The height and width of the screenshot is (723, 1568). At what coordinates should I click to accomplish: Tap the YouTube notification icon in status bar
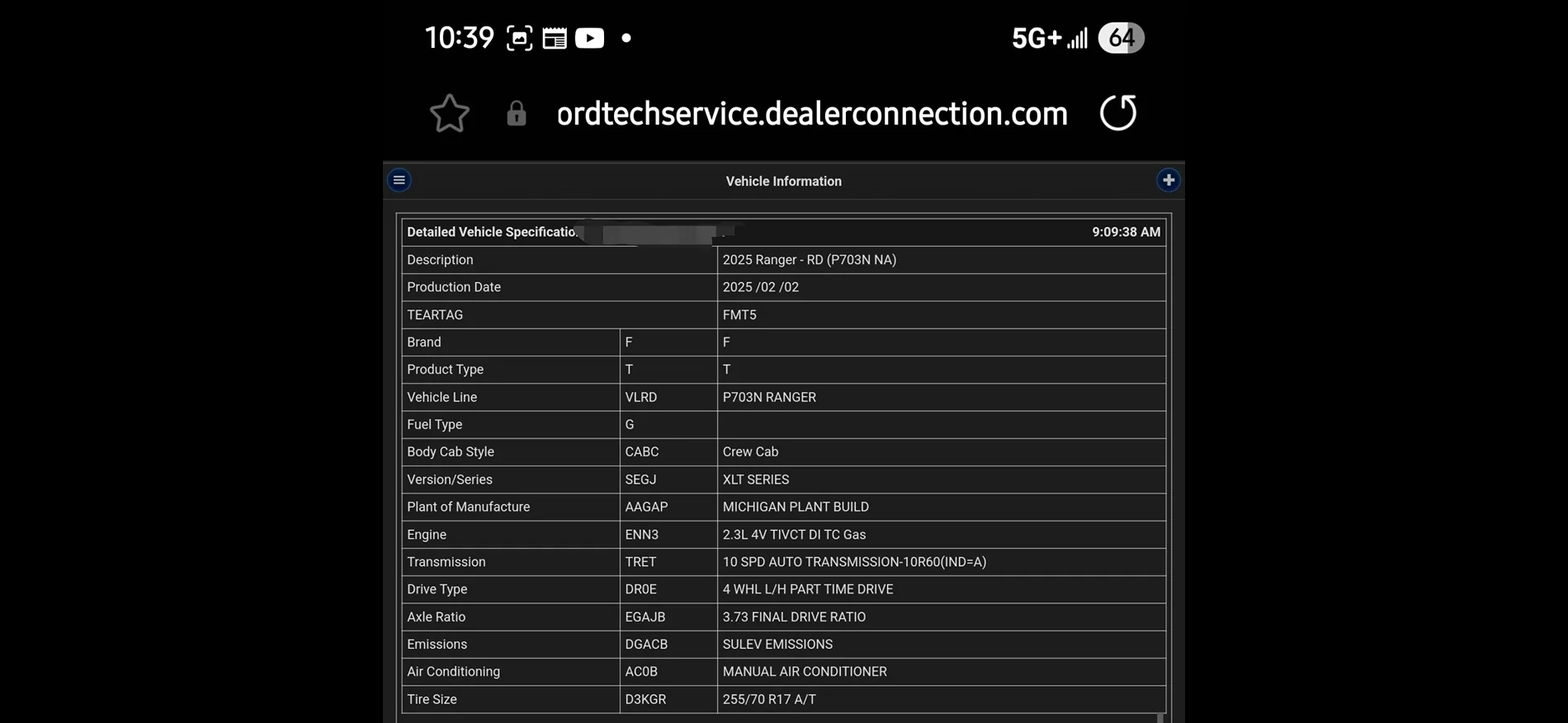589,38
